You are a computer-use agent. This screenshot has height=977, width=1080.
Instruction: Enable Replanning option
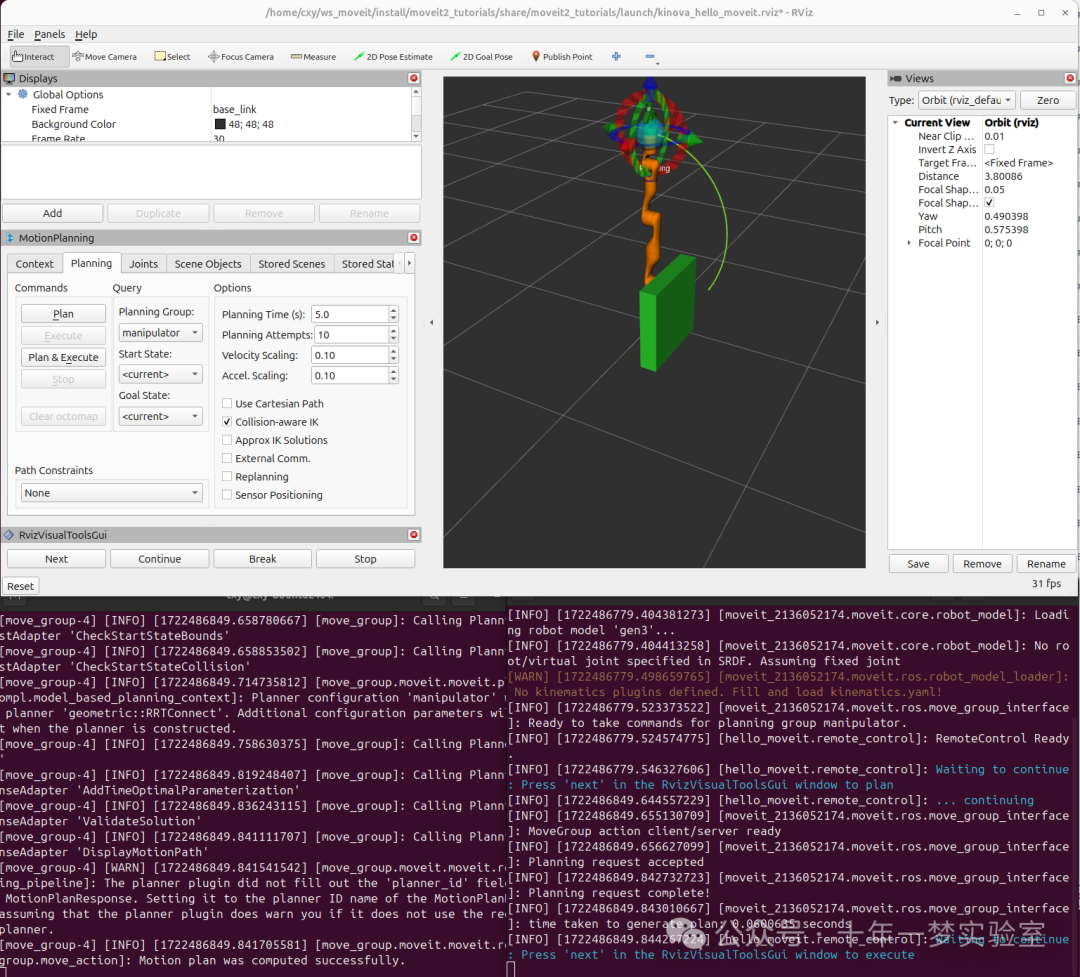[227, 477]
